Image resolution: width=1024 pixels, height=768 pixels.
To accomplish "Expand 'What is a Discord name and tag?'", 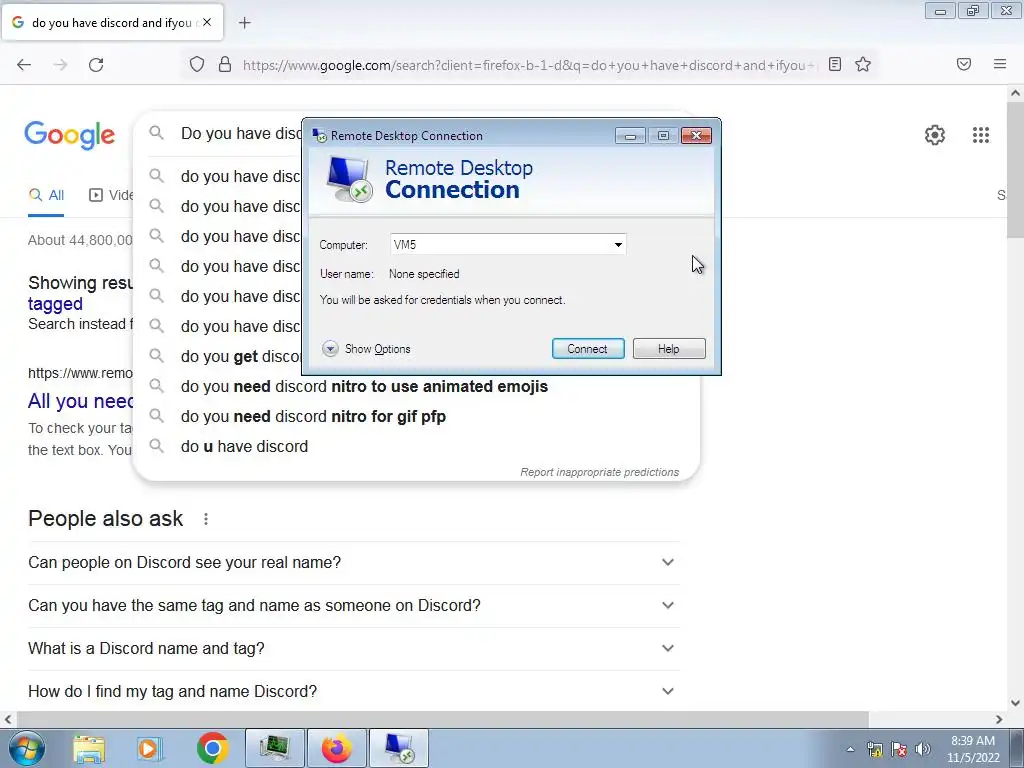I will click(x=354, y=648).
